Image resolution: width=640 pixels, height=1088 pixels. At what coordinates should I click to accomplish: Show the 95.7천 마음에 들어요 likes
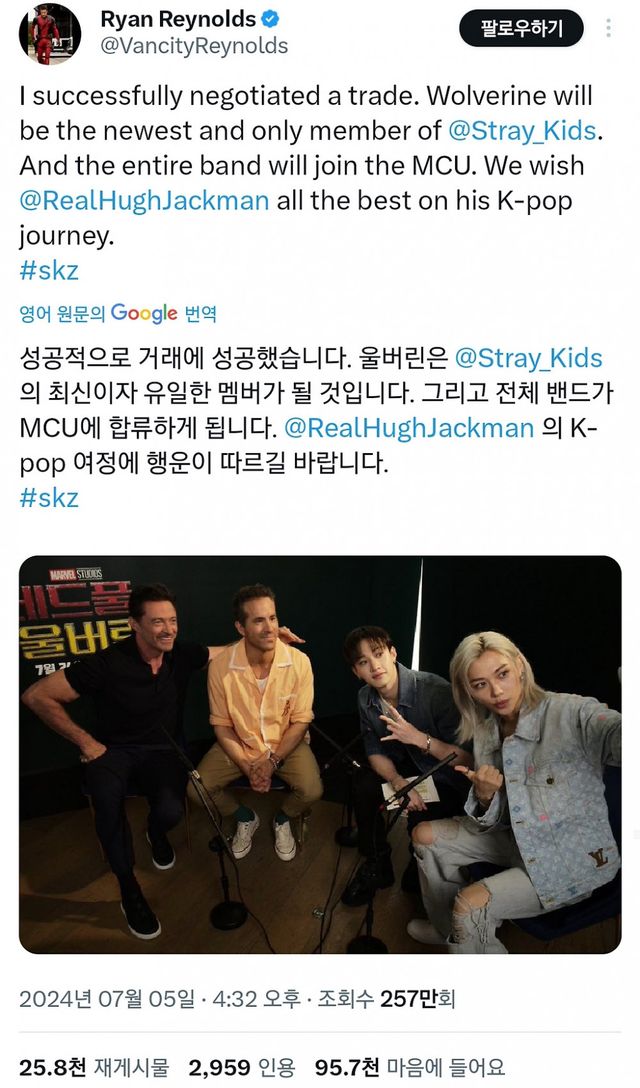pyautogui.click(x=410, y=1067)
